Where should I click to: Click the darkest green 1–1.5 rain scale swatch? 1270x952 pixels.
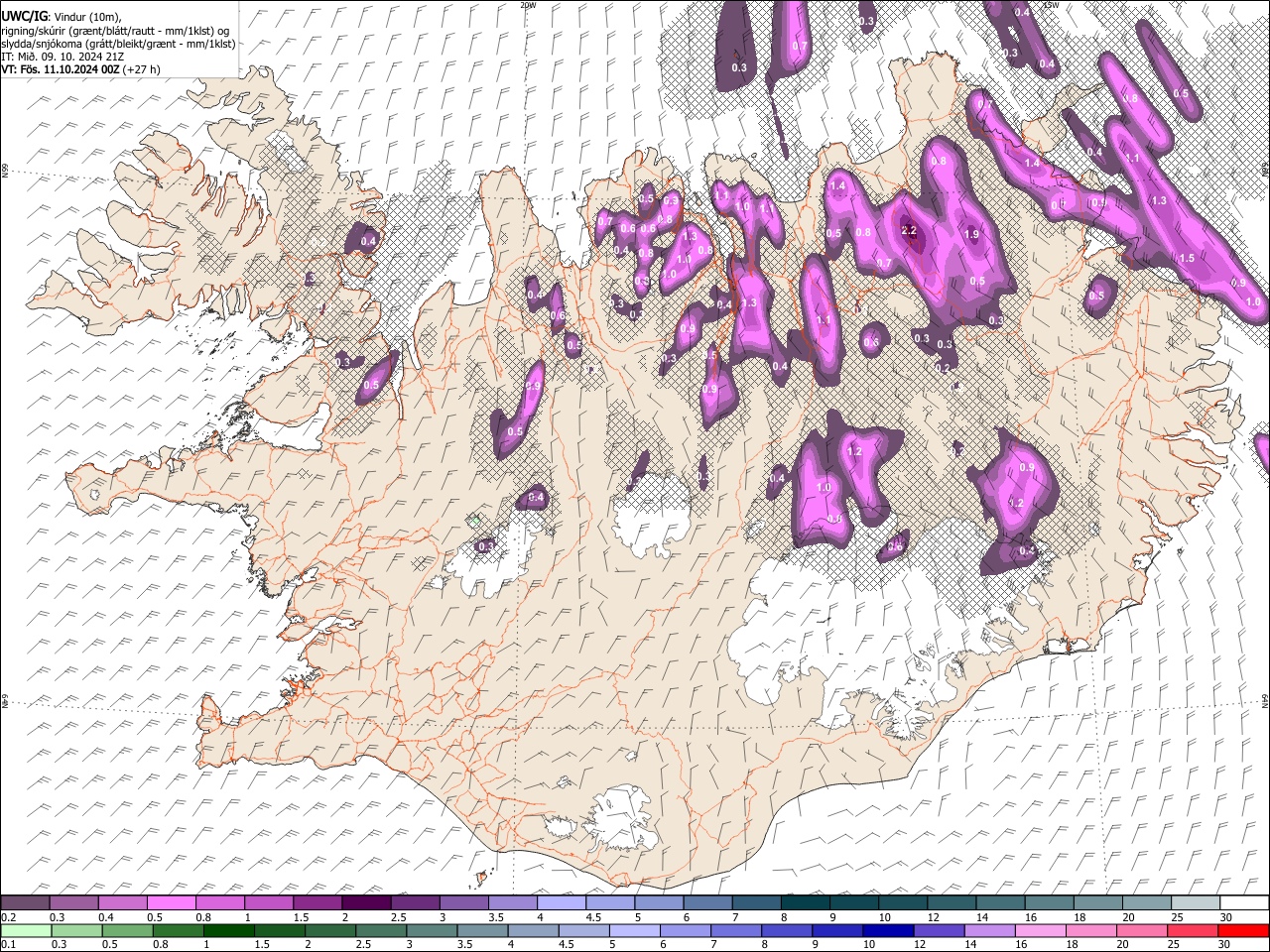point(228,930)
